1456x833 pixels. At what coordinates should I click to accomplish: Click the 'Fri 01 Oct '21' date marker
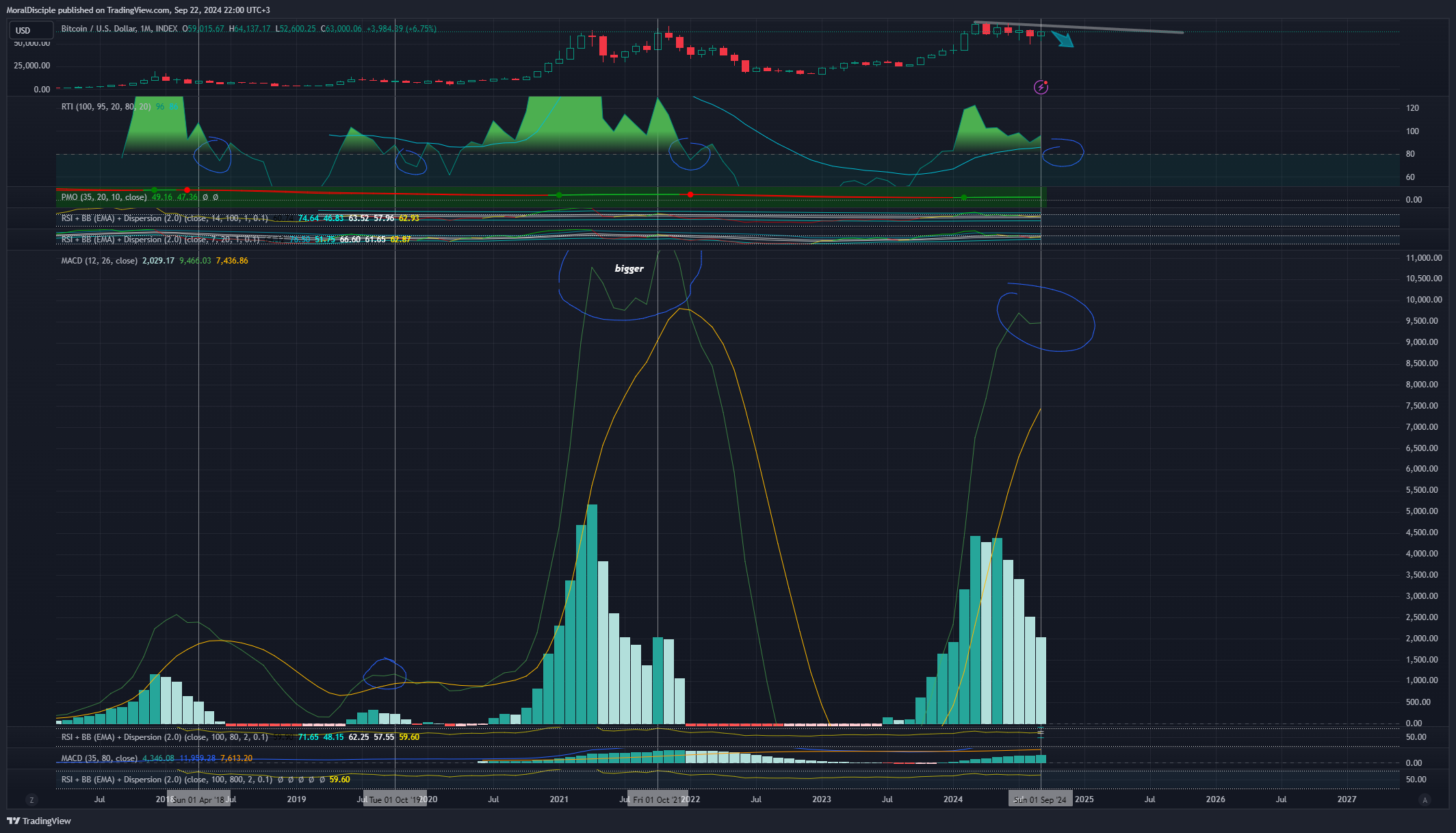pos(658,799)
